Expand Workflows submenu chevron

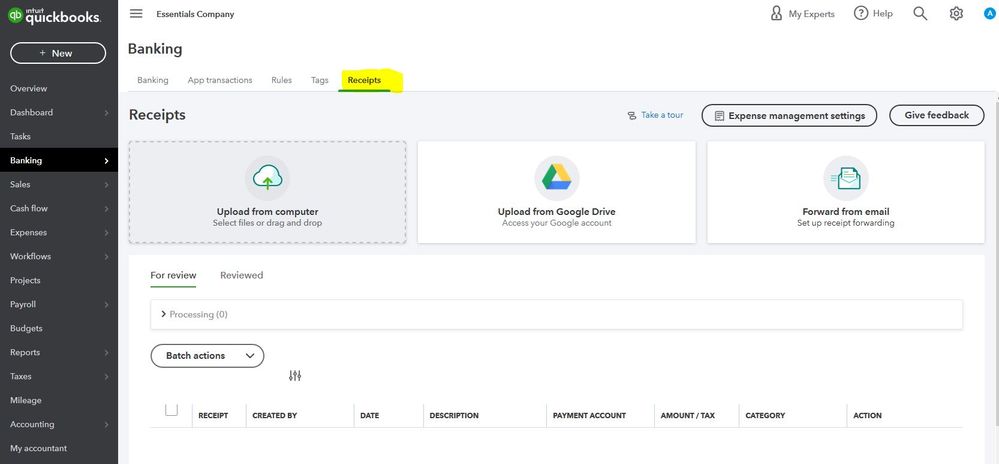106,257
